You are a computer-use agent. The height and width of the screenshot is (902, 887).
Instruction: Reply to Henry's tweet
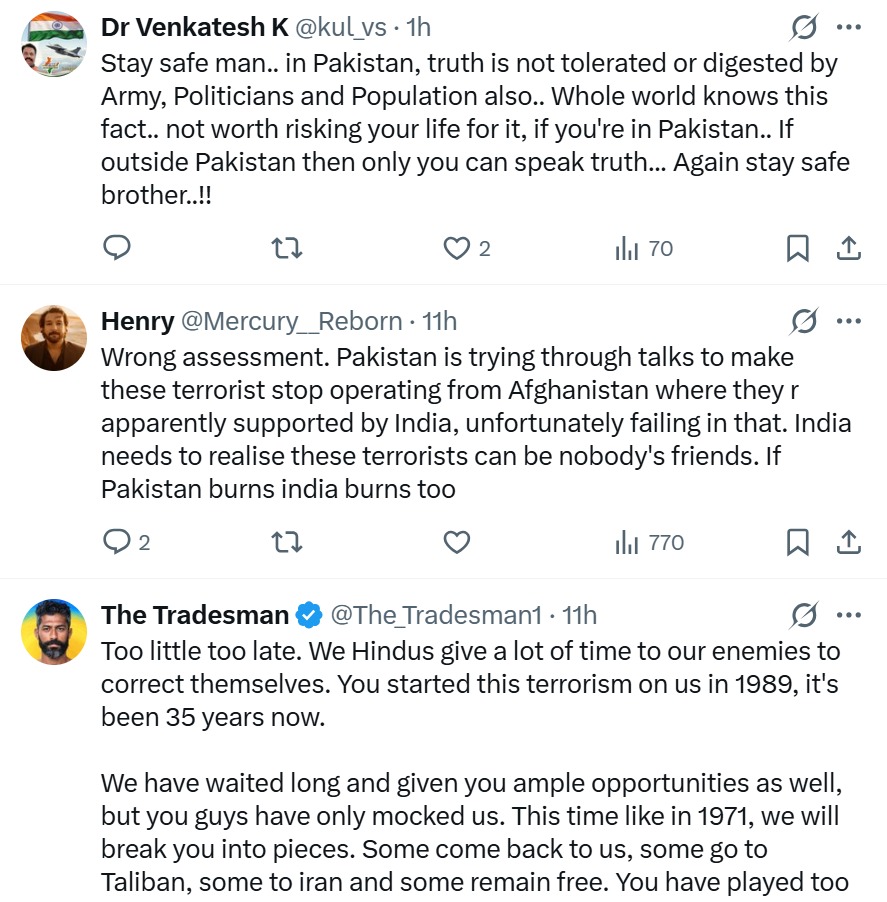(118, 542)
